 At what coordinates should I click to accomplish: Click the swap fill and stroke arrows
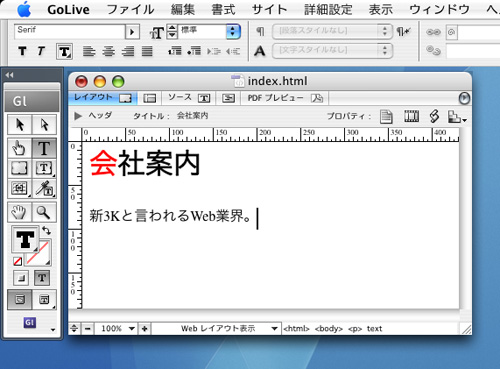(x=47, y=231)
